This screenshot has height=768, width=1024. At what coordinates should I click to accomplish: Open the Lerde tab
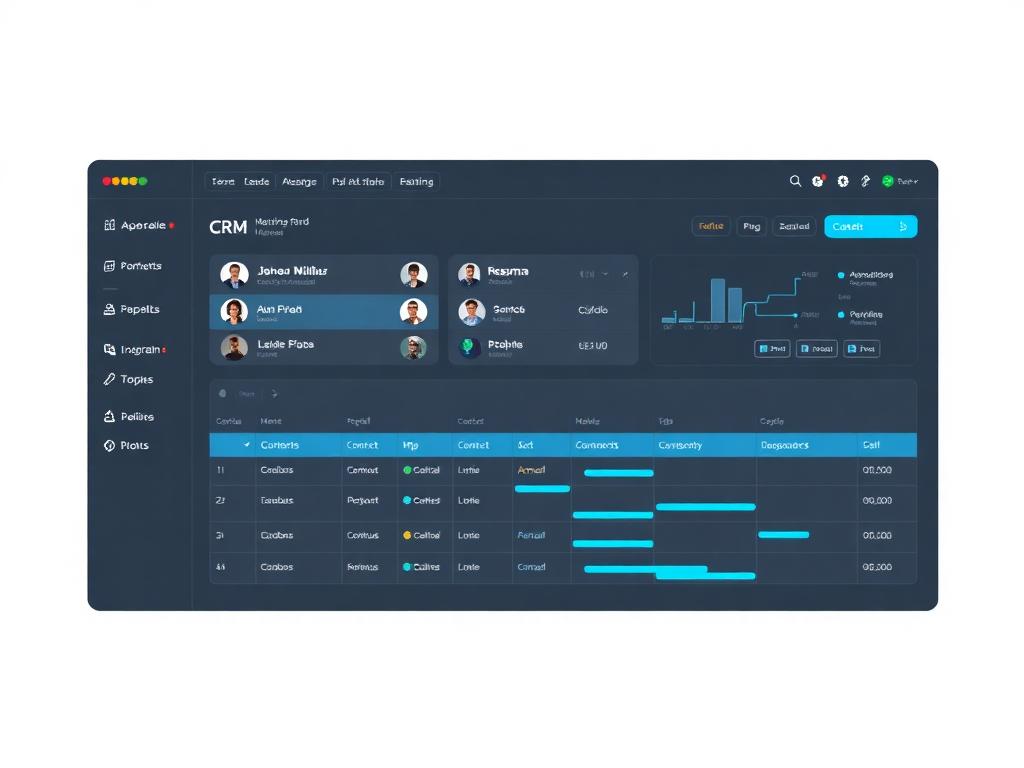pyautogui.click(x=257, y=182)
